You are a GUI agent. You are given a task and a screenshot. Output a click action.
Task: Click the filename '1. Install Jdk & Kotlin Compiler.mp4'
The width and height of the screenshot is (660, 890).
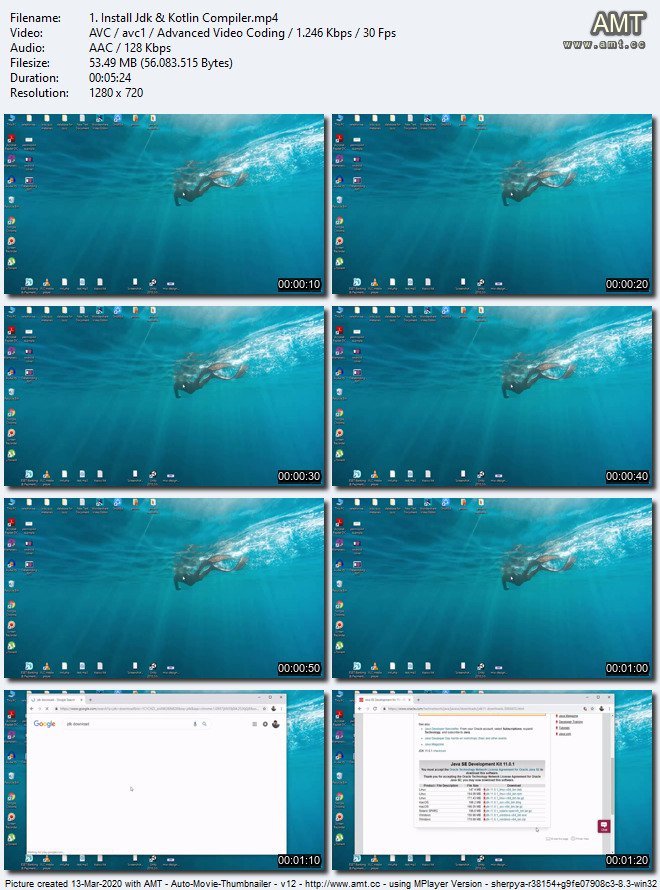click(183, 18)
